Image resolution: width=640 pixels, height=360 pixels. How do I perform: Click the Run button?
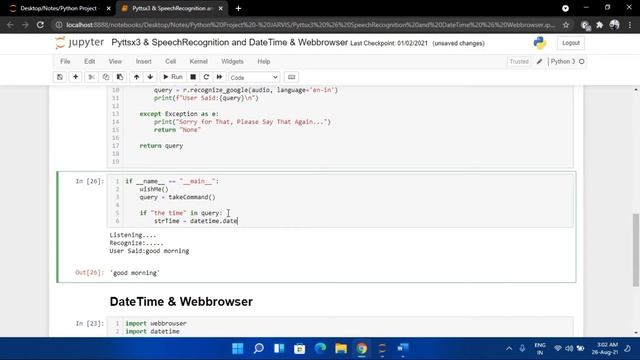click(x=173, y=77)
